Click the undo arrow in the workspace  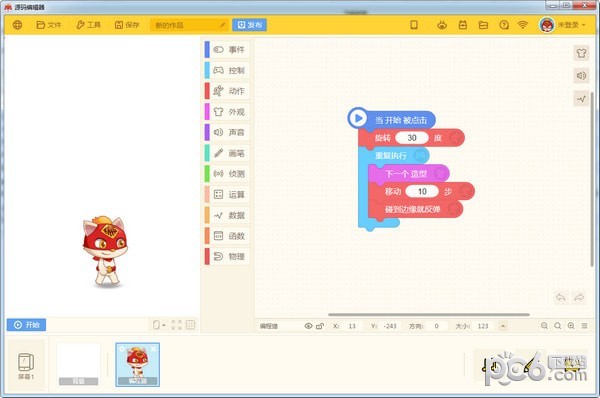[x=561, y=297]
